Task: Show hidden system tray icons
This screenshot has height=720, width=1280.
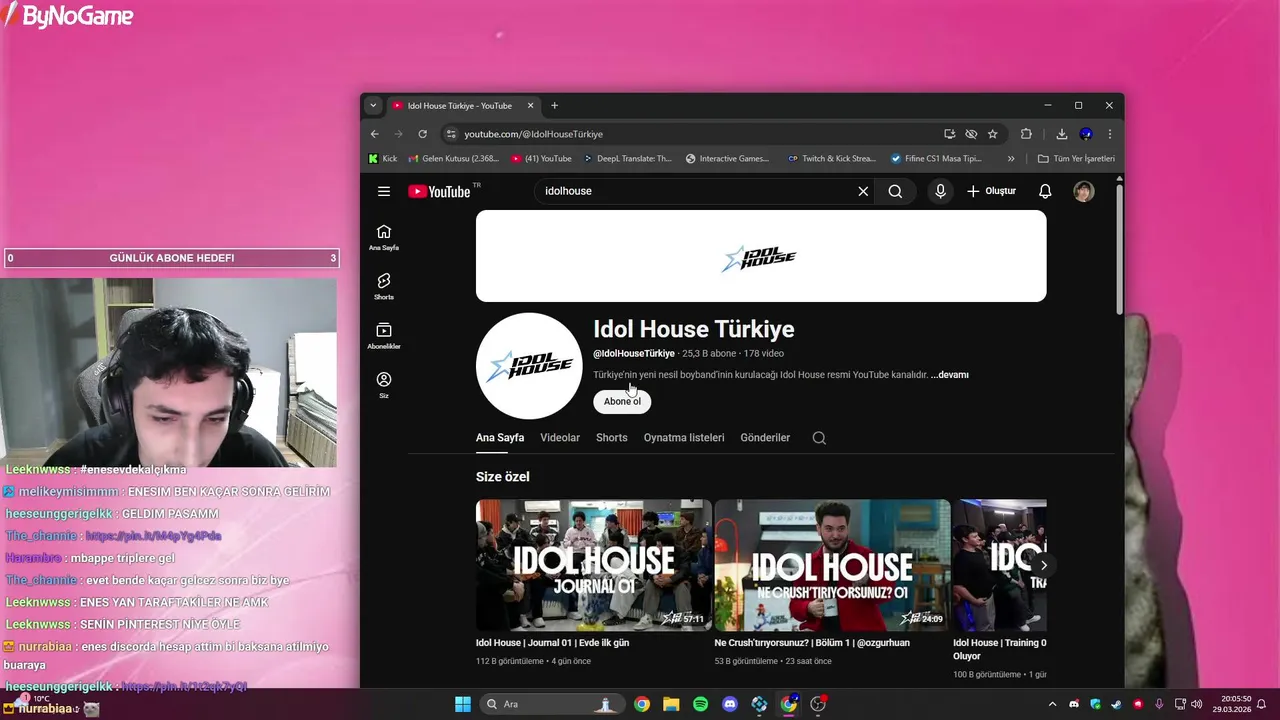Action: 1052,704
